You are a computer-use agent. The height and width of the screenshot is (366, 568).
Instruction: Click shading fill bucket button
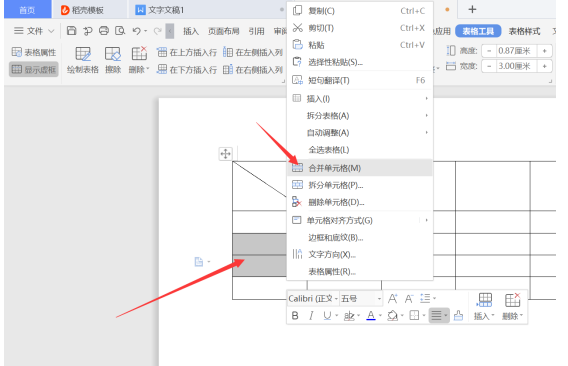tap(393, 316)
